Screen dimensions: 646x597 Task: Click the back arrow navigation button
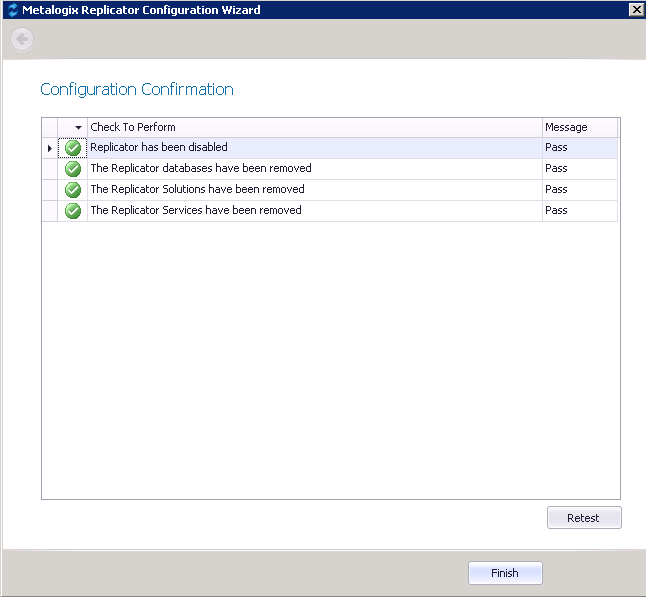pyautogui.click(x=22, y=39)
